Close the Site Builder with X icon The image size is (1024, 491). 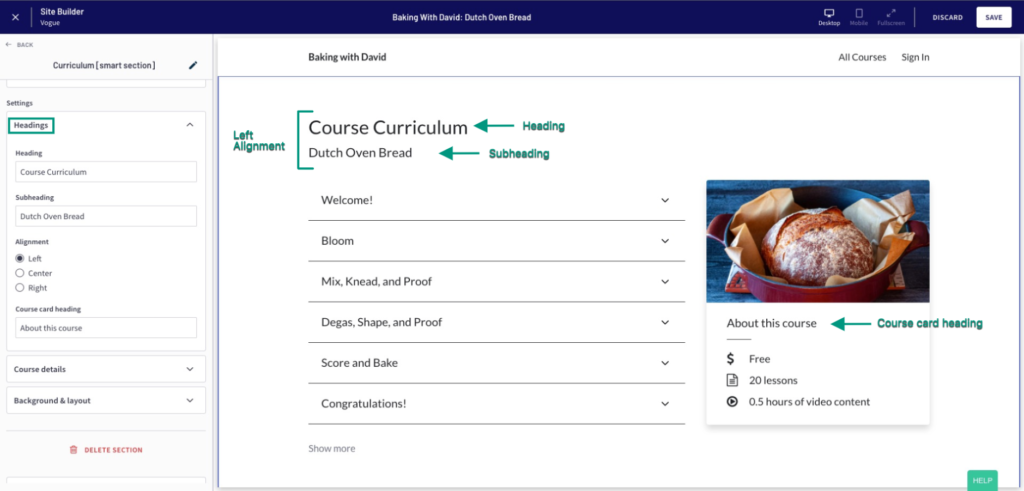tap(15, 17)
